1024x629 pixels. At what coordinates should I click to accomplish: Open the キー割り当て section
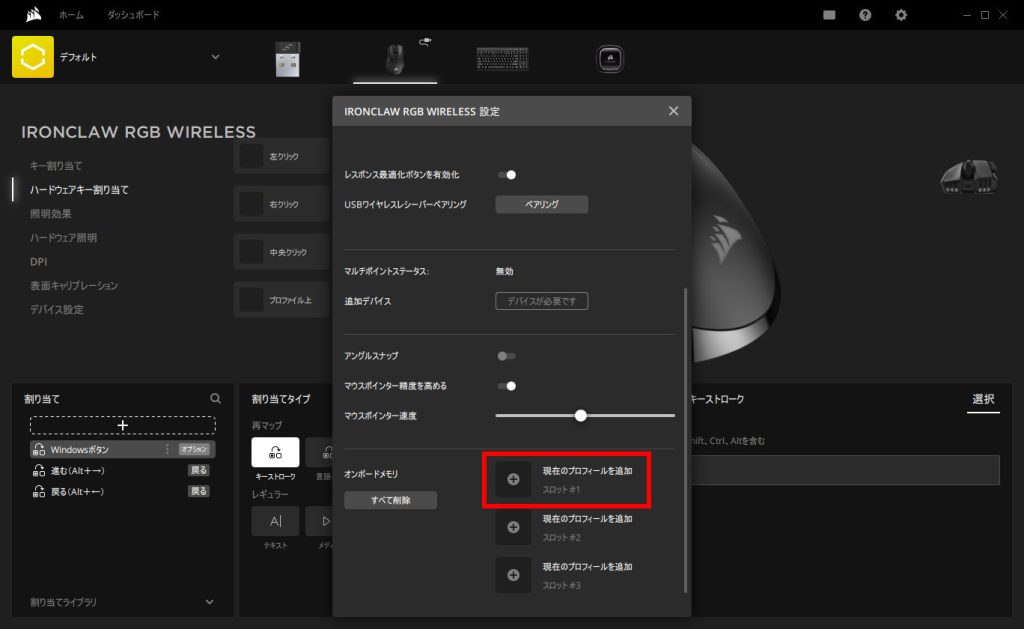click(56, 166)
